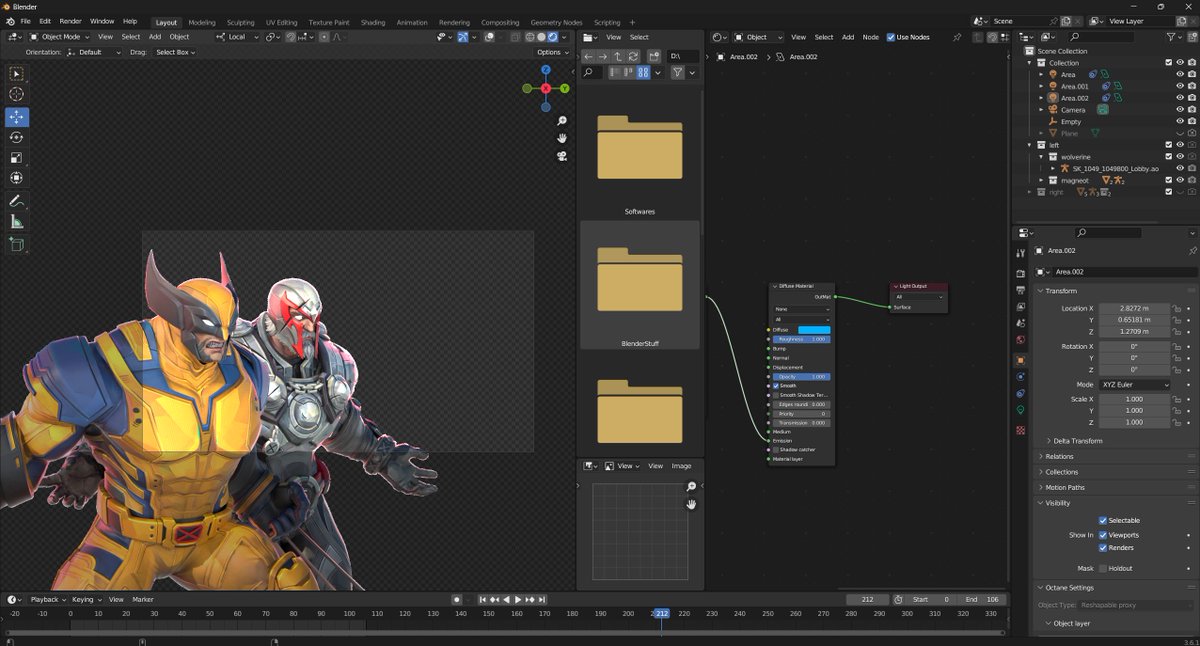Click the file browser filter funnel icon
1200x646 pixels.
pos(677,72)
